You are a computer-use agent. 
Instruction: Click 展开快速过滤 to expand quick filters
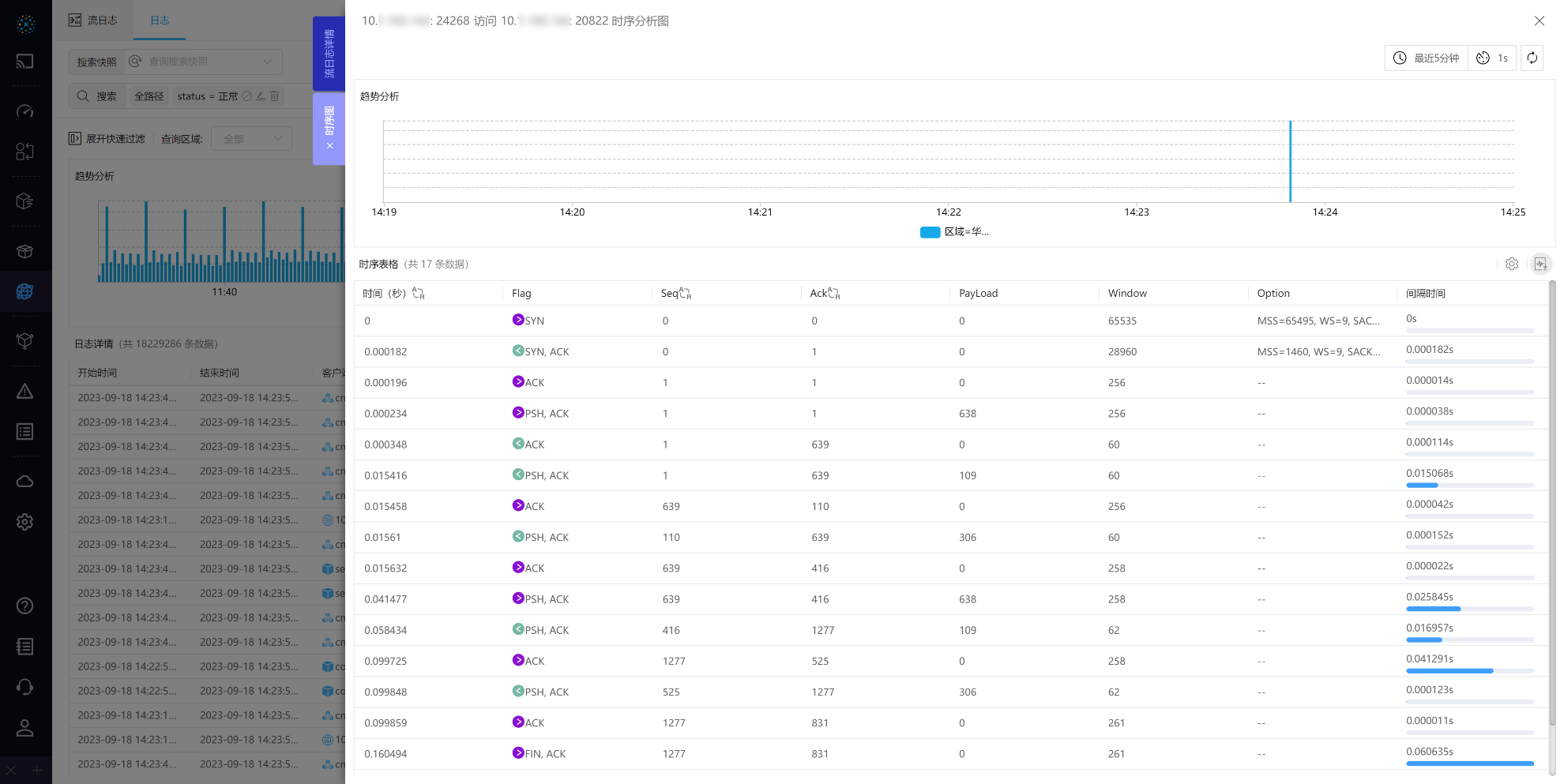[107, 139]
